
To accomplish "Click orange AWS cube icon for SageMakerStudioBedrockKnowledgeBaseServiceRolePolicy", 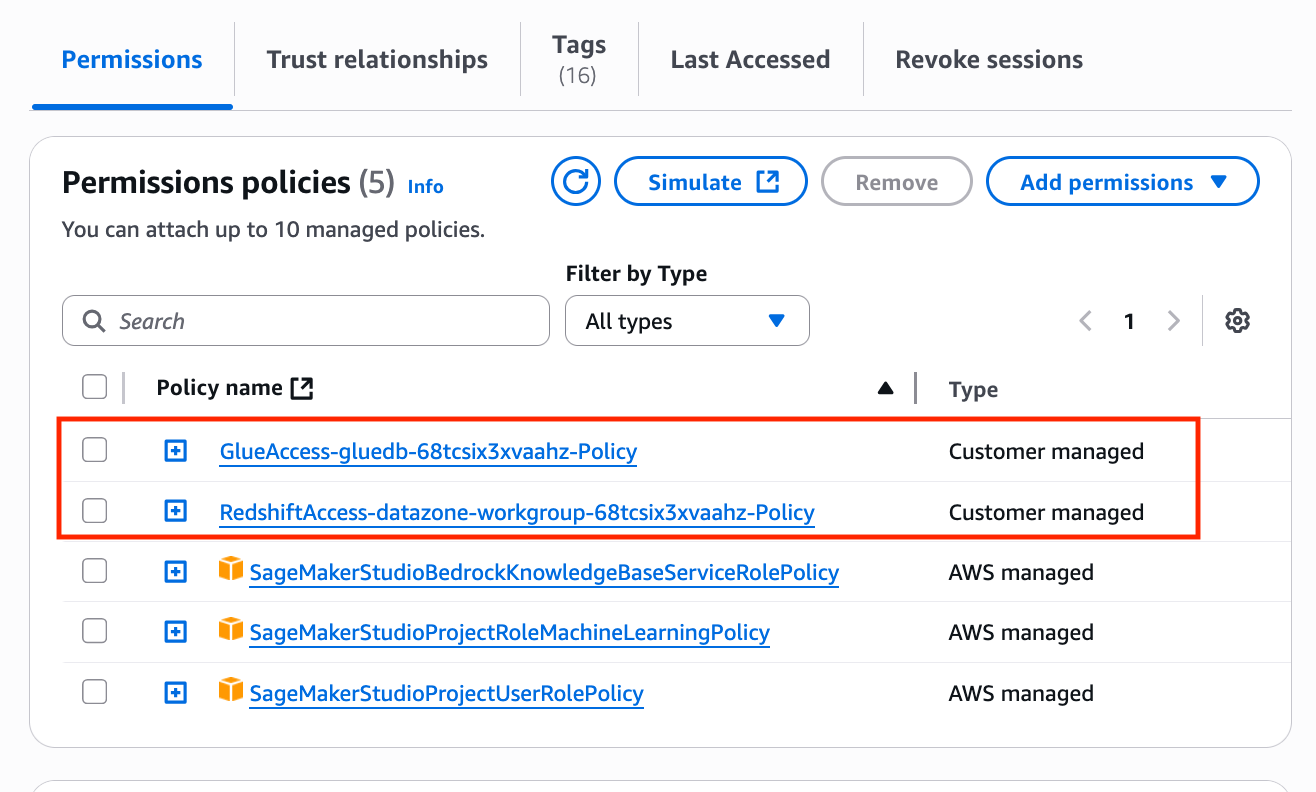I will [231, 571].
